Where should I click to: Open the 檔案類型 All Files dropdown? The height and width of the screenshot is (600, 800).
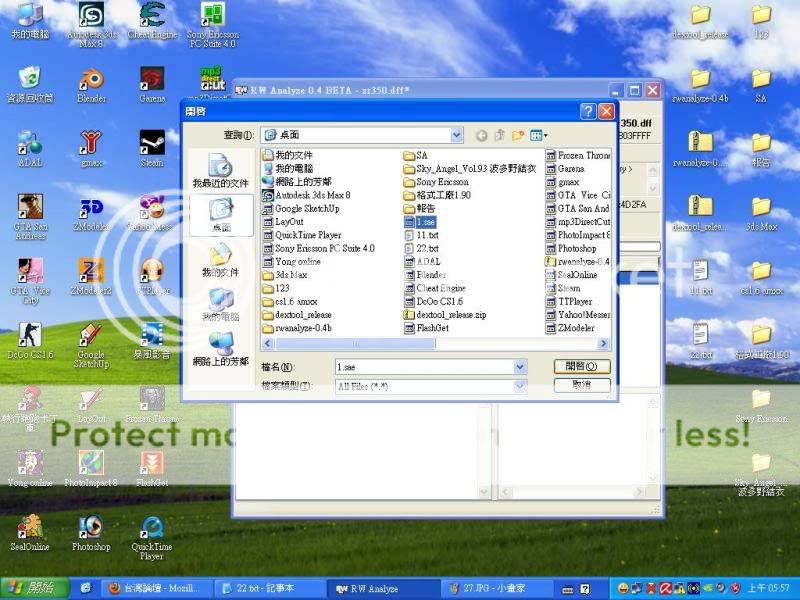(520, 386)
